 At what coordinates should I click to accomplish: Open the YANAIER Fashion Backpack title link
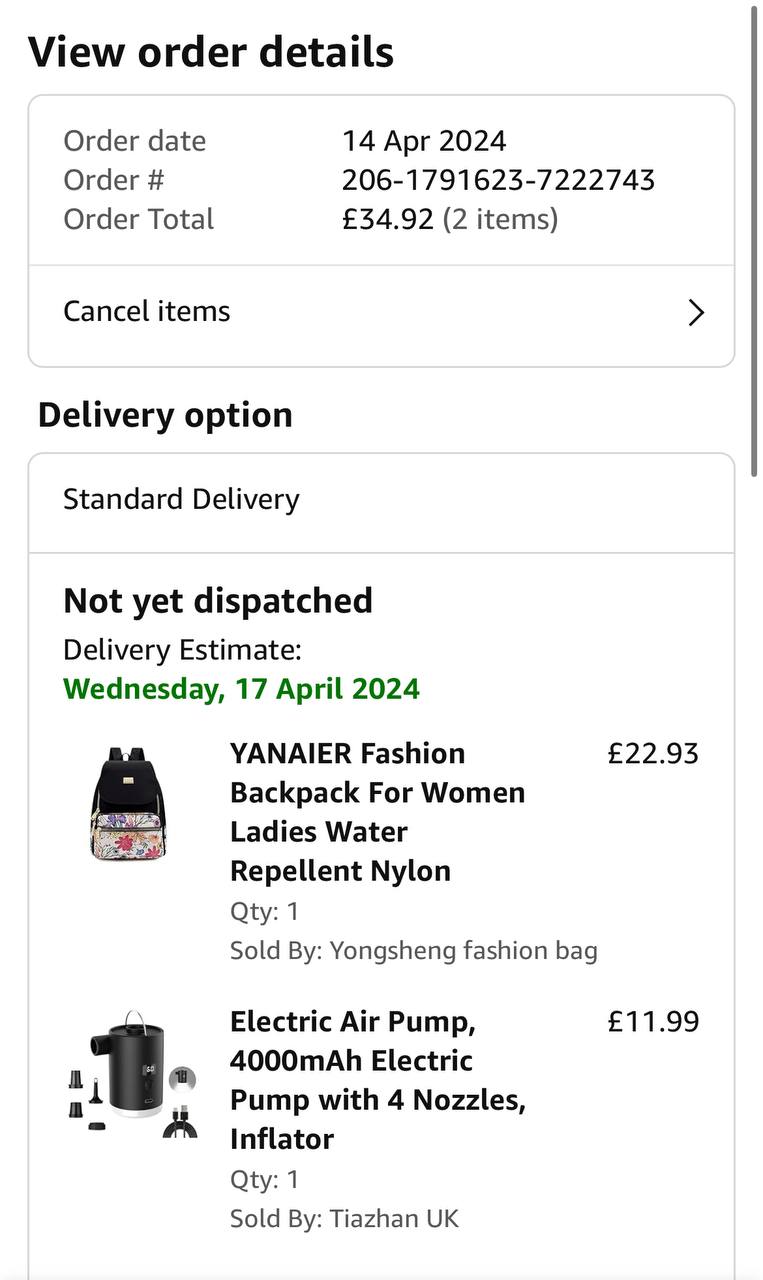click(377, 811)
